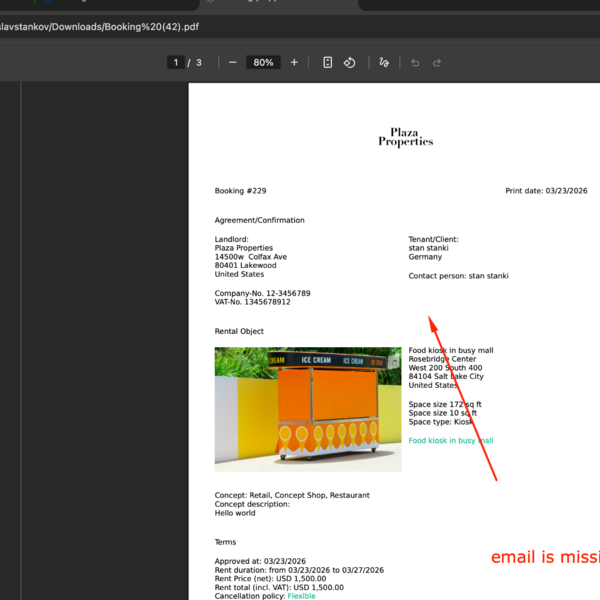The height and width of the screenshot is (600, 600).
Task: Click the Print date text
Action: (x=546, y=191)
